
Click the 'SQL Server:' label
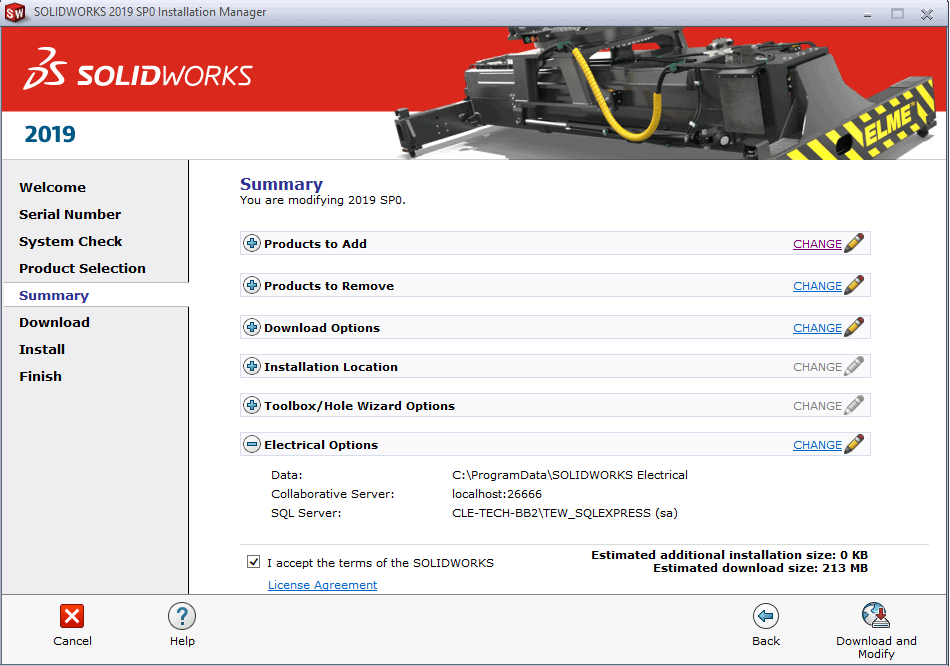(x=306, y=513)
